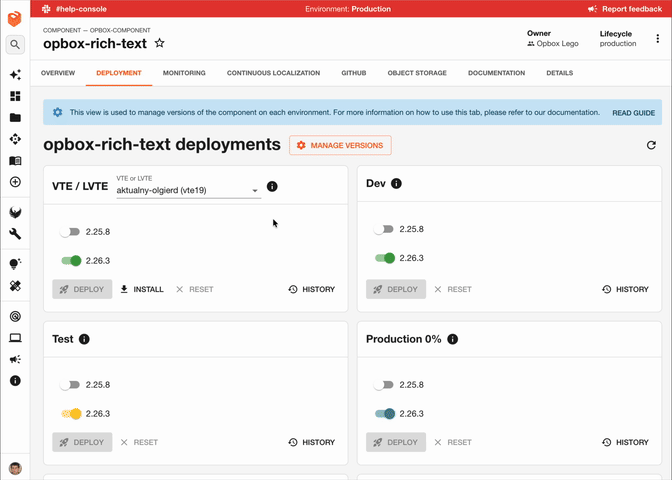Open the lightbulb ideas sidebar icon
672x480 pixels.
[15, 264]
